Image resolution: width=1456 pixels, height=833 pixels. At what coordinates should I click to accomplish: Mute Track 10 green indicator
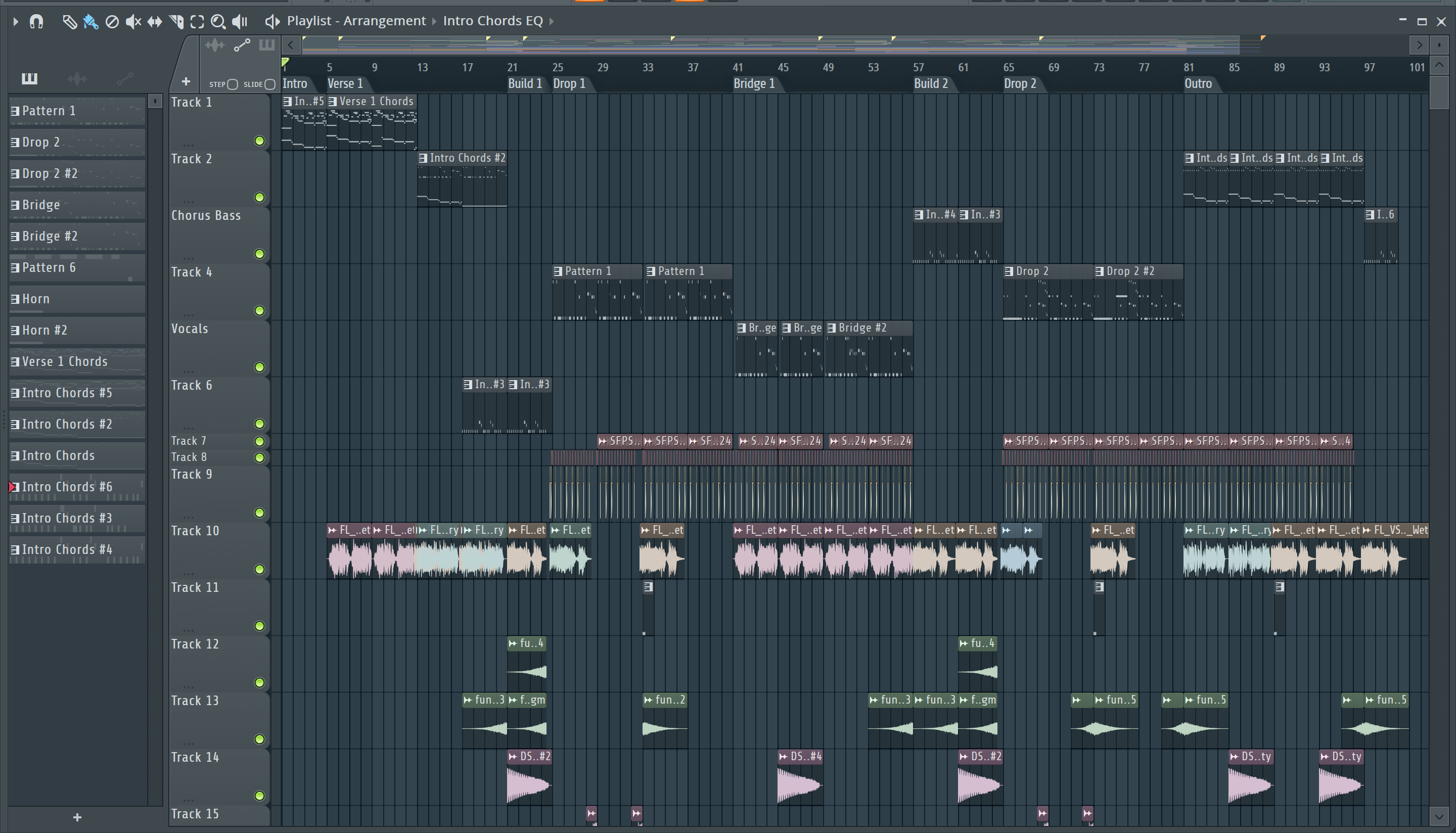click(x=259, y=569)
